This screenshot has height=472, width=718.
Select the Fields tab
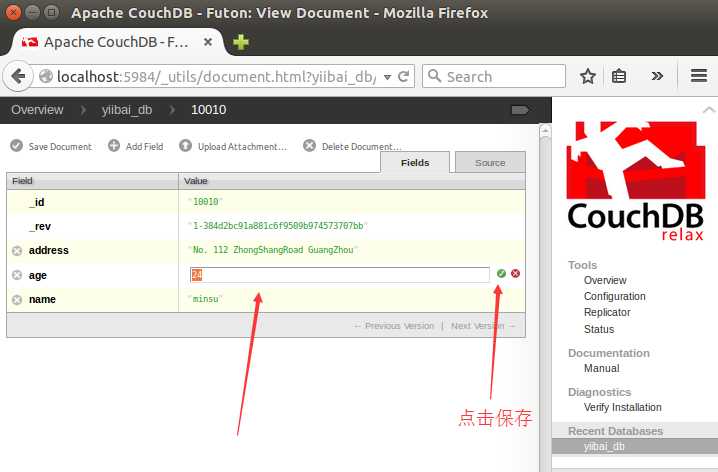tap(415, 162)
